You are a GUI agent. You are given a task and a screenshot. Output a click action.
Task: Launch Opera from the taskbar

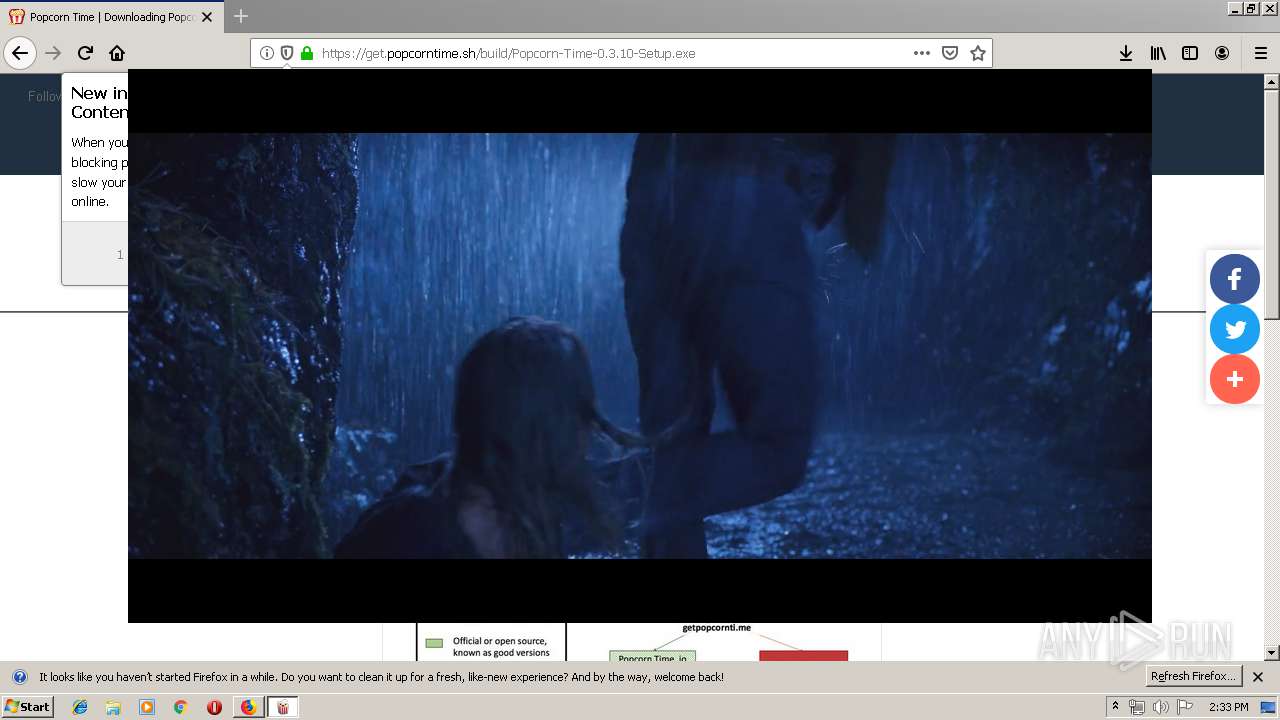(x=214, y=707)
